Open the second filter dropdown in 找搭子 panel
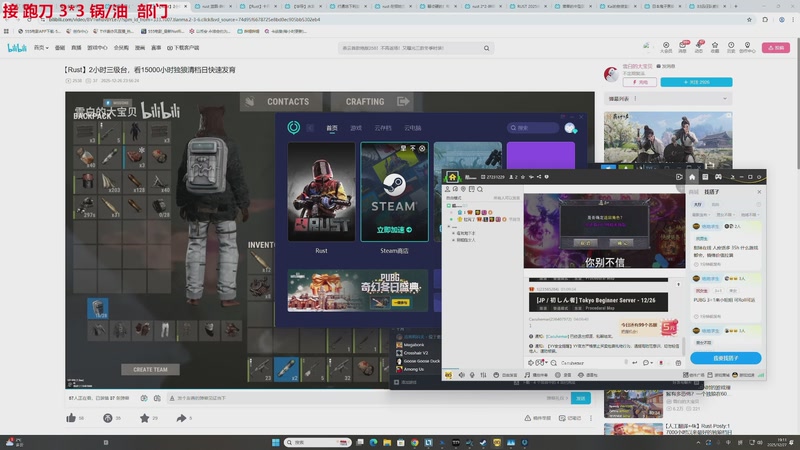The image size is (800, 450). (x=724, y=215)
